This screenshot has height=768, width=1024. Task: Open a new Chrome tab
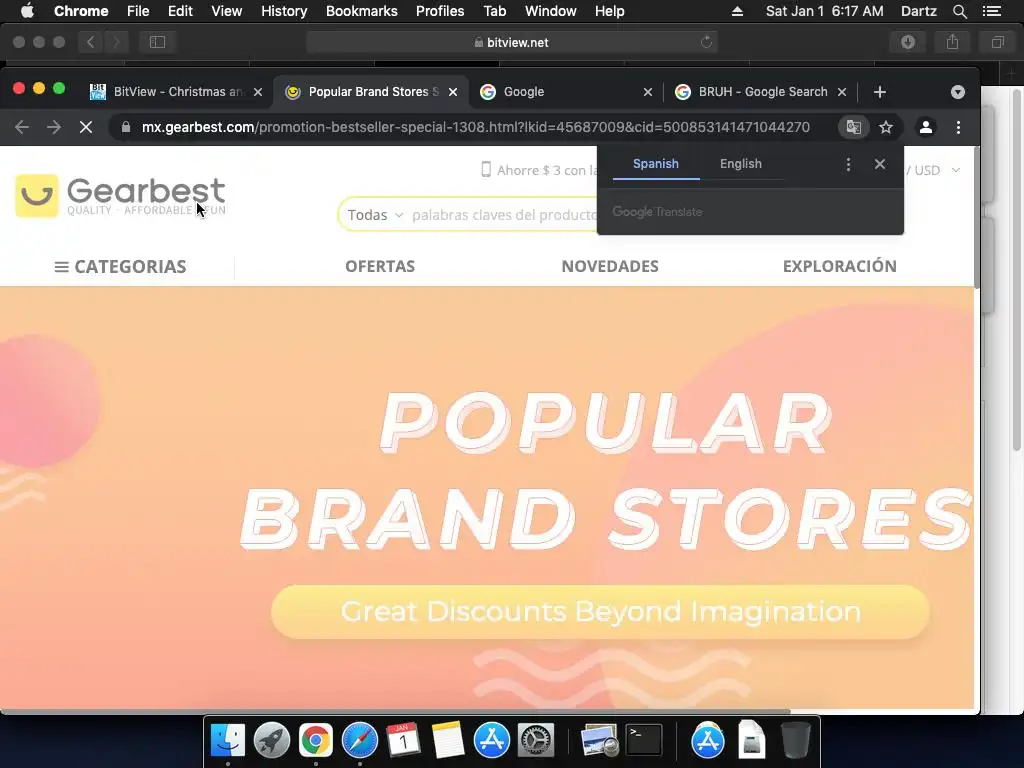tap(880, 92)
